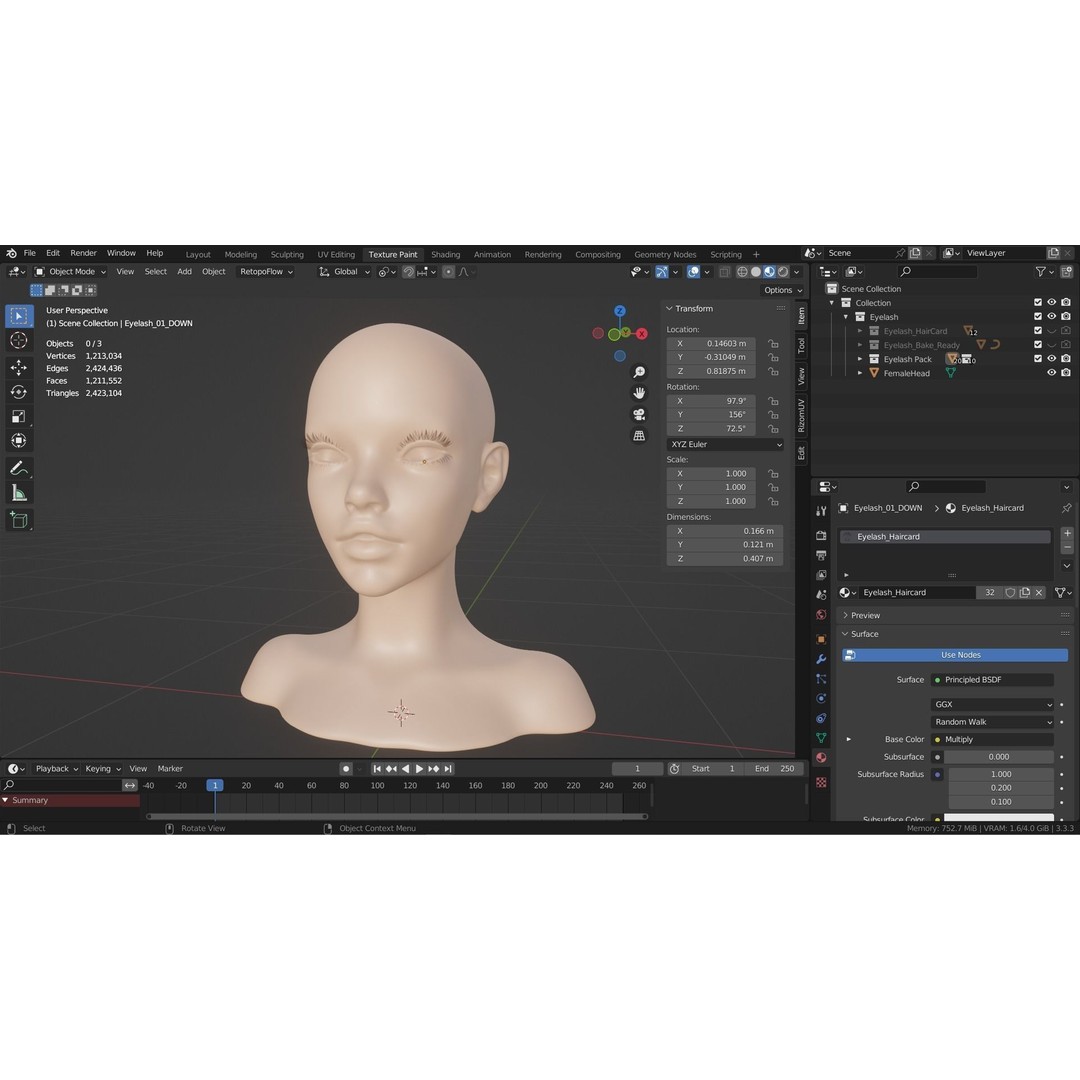This screenshot has width=1080, height=1080.
Task: Open the Render properties tab
Action: point(821,535)
